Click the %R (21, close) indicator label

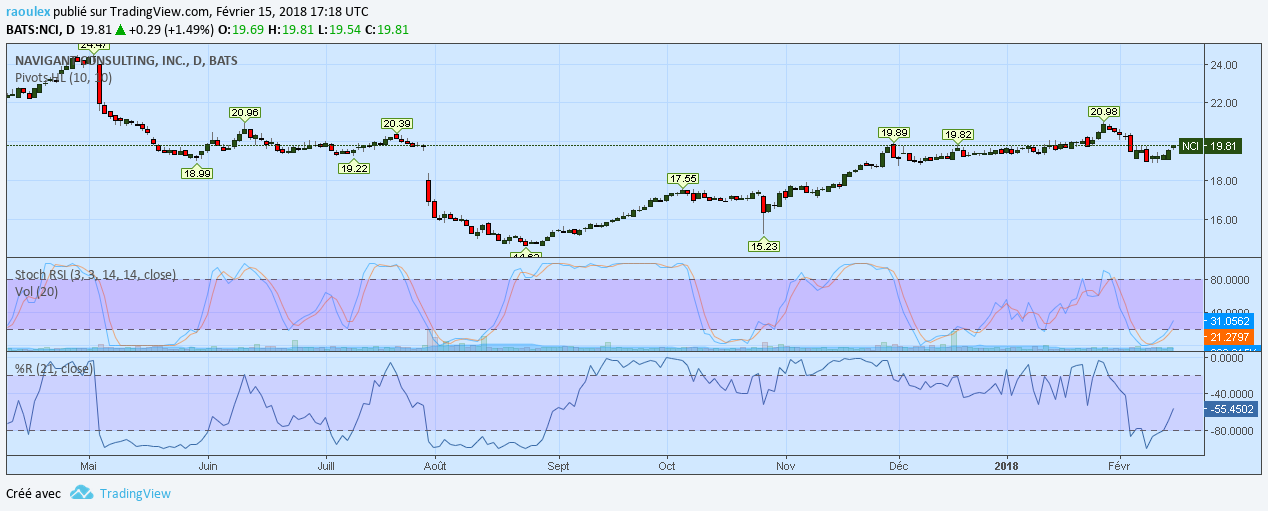tap(54, 369)
